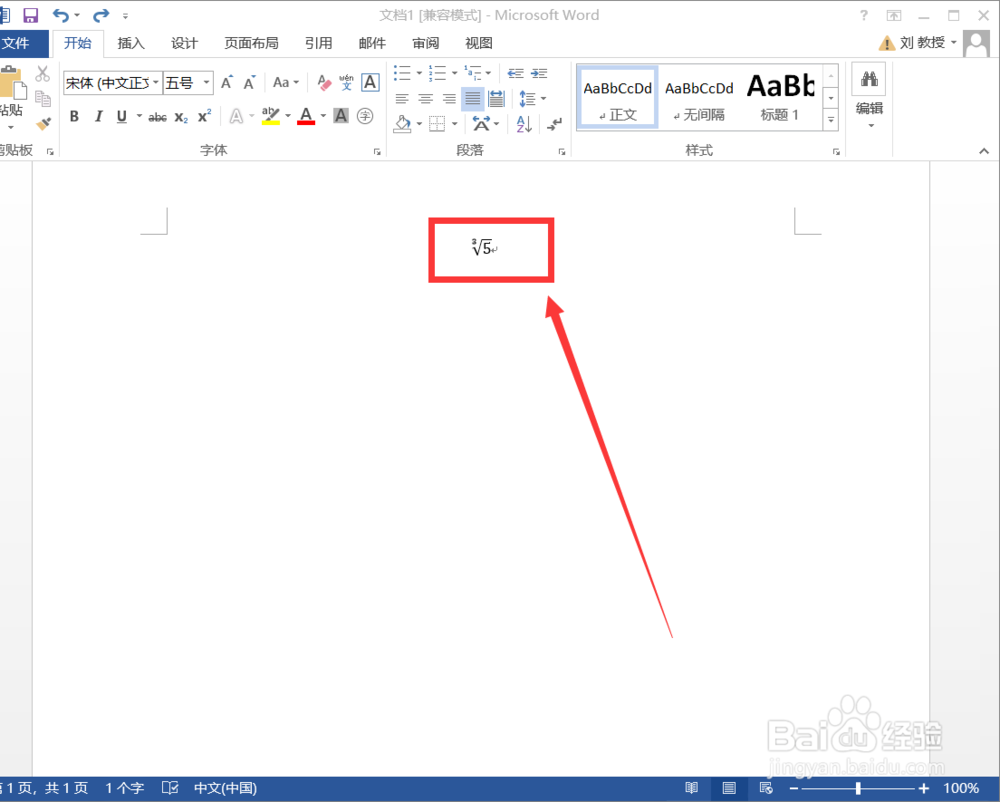This screenshot has height=802, width=1000.
Task: Toggle bold formatting
Action: click(x=75, y=116)
